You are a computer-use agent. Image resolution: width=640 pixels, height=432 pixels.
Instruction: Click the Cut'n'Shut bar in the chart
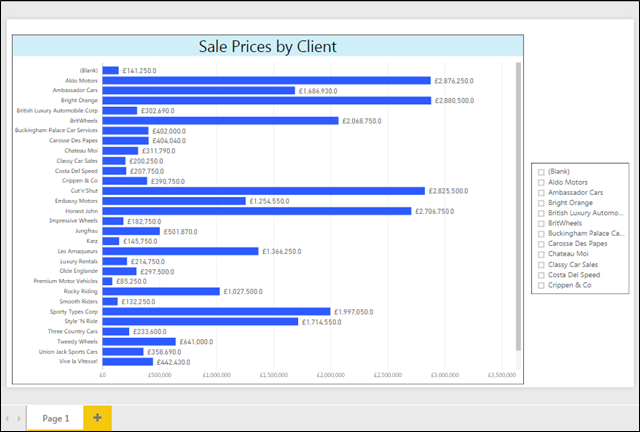pyautogui.click(x=260, y=190)
